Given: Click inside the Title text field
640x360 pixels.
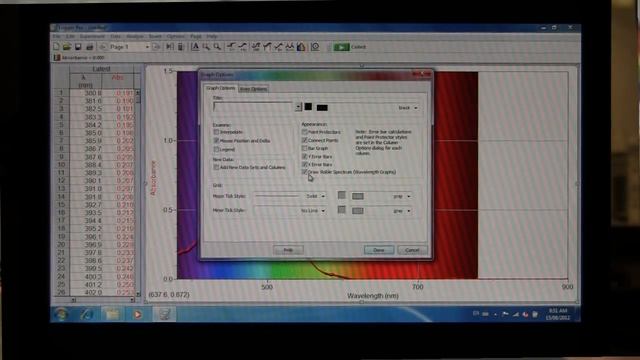Looking at the screenshot, I should click(253, 107).
